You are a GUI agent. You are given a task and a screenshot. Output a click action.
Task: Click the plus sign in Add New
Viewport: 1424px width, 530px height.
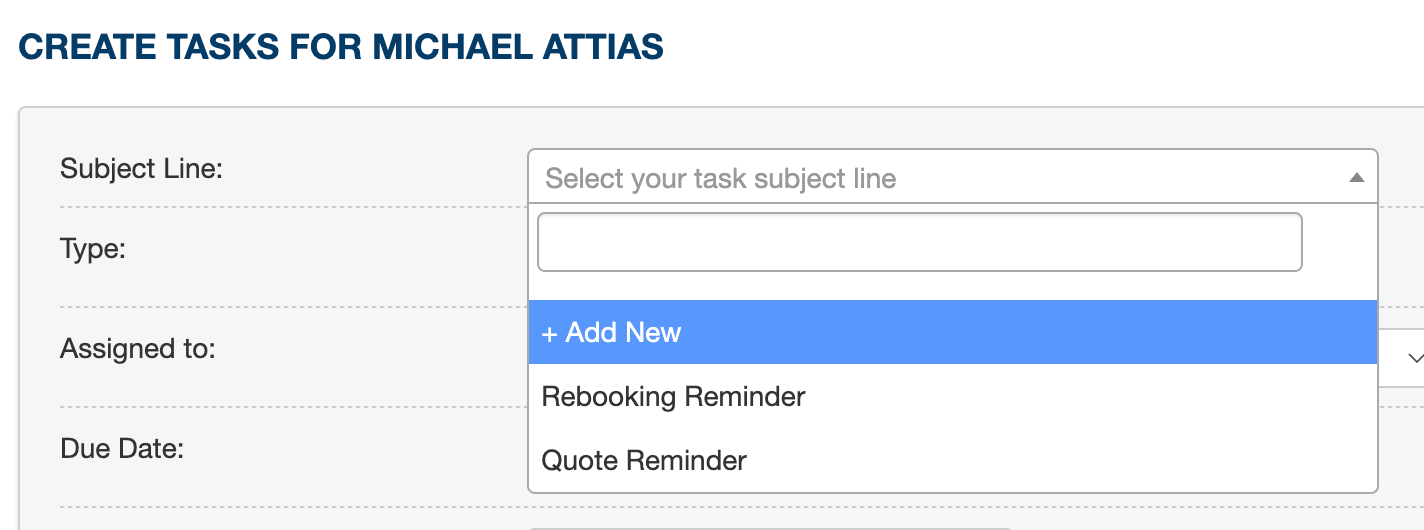click(x=549, y=333)
